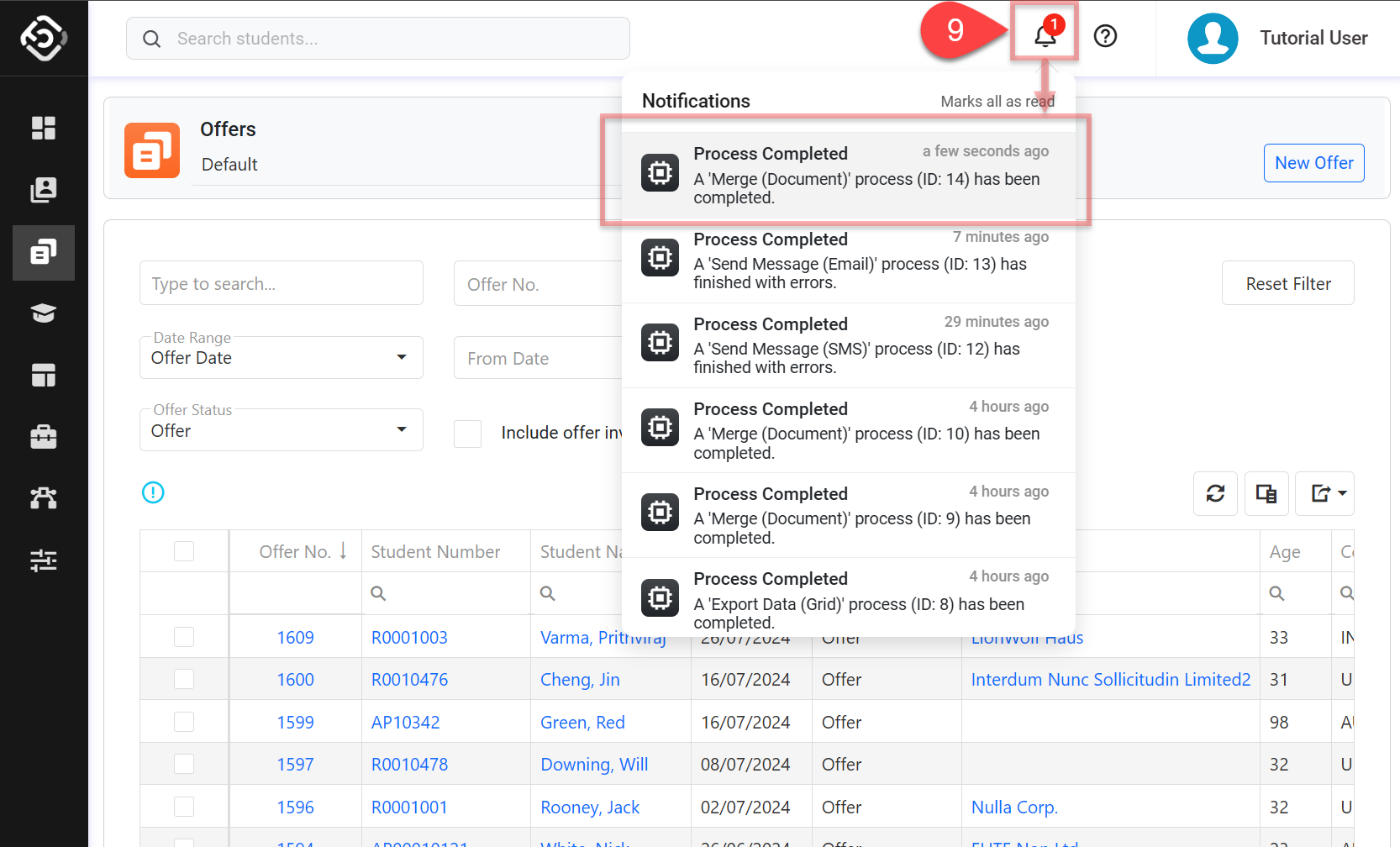Click the New Offer button
Image resolution: width=1400 pixels, height=847 pixels.
(1313, 163)
